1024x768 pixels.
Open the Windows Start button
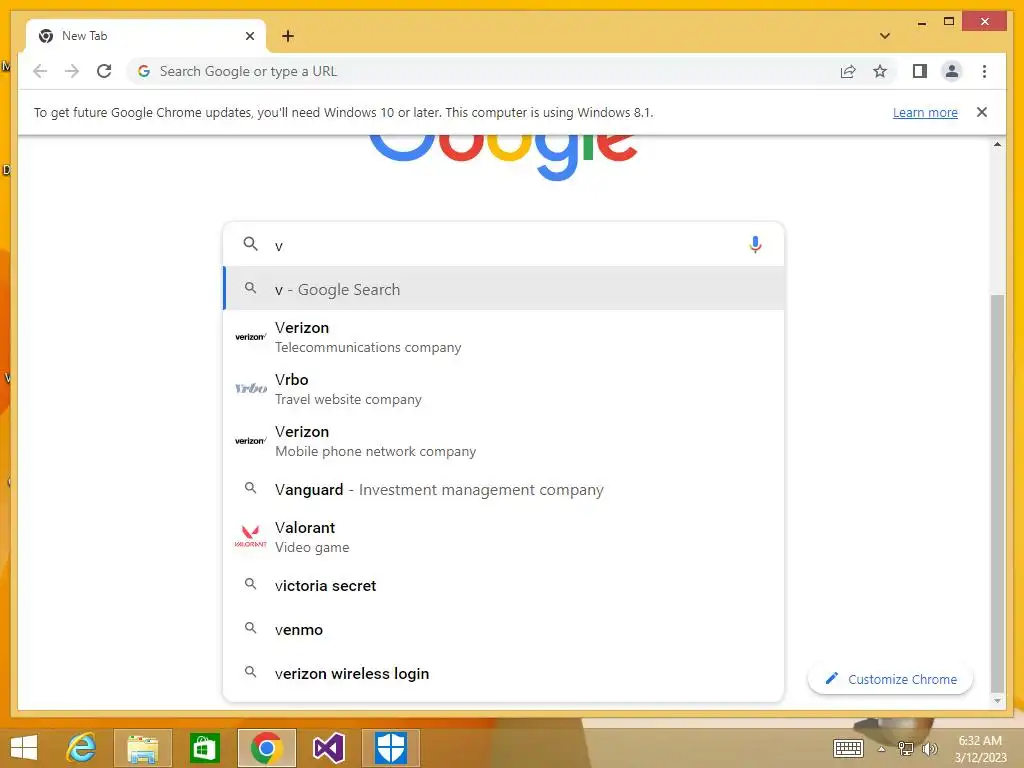point(24,748)
